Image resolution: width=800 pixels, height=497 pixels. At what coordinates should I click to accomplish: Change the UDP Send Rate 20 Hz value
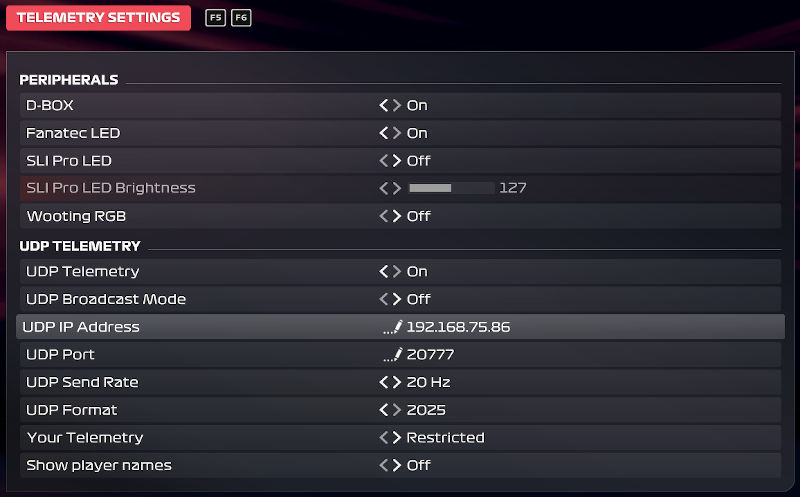point(428,382)
